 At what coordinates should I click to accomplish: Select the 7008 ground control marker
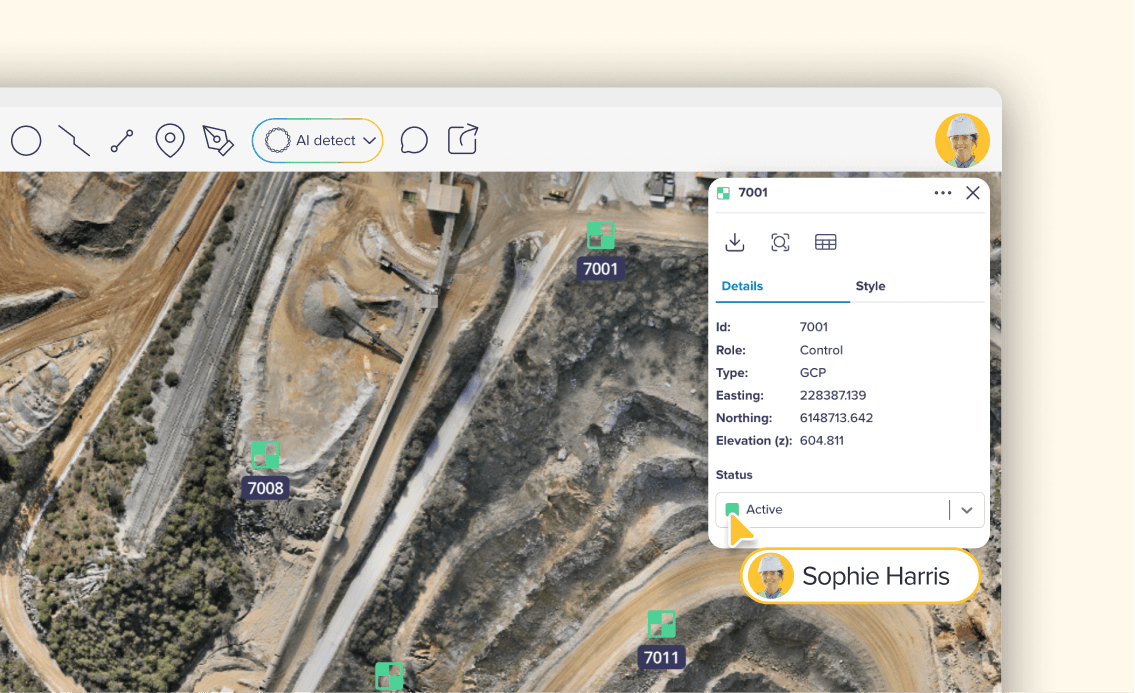(x=265, y=455)
